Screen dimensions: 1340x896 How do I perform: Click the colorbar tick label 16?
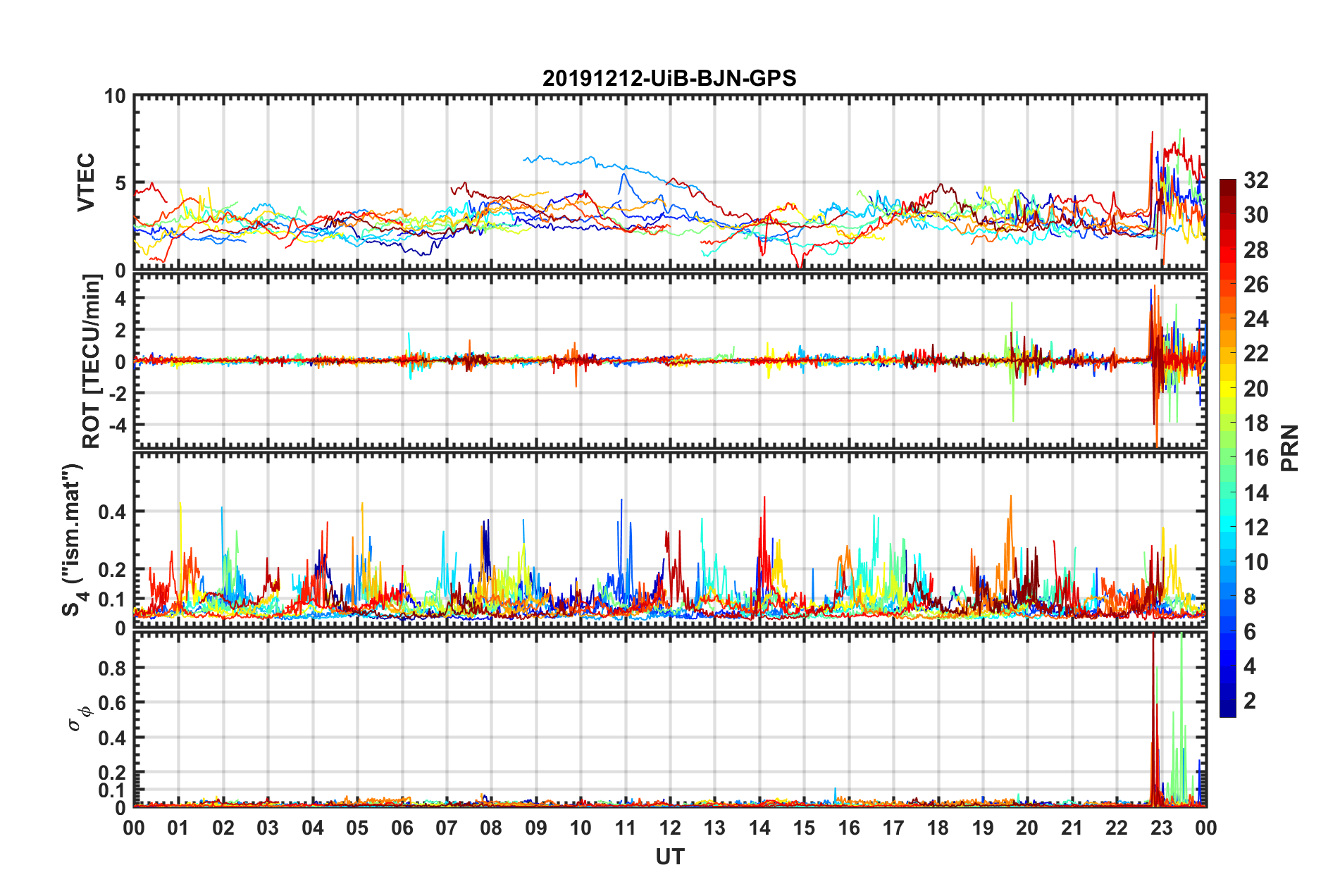click(x=1255, y=458)
